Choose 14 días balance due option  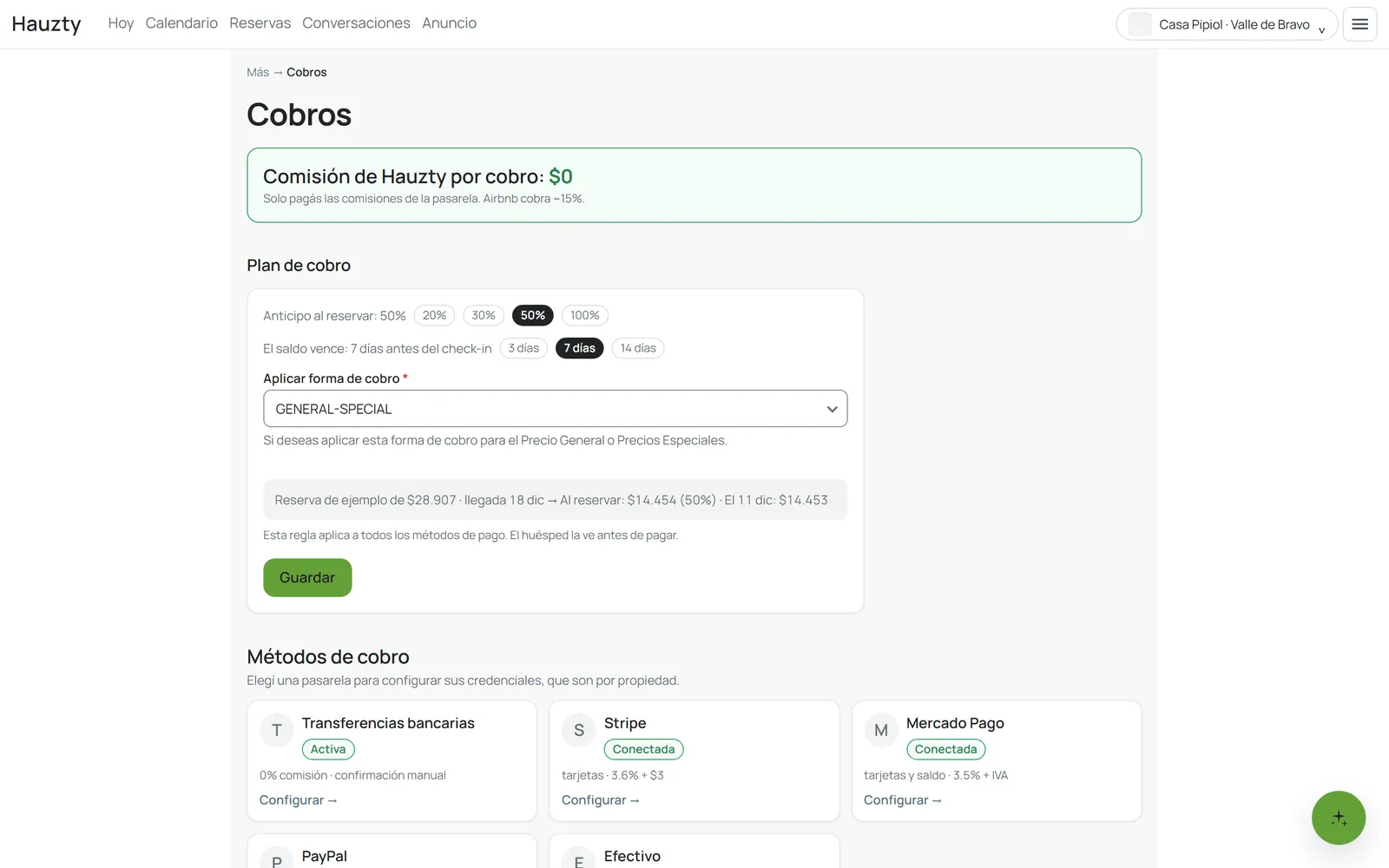point(638,348)
